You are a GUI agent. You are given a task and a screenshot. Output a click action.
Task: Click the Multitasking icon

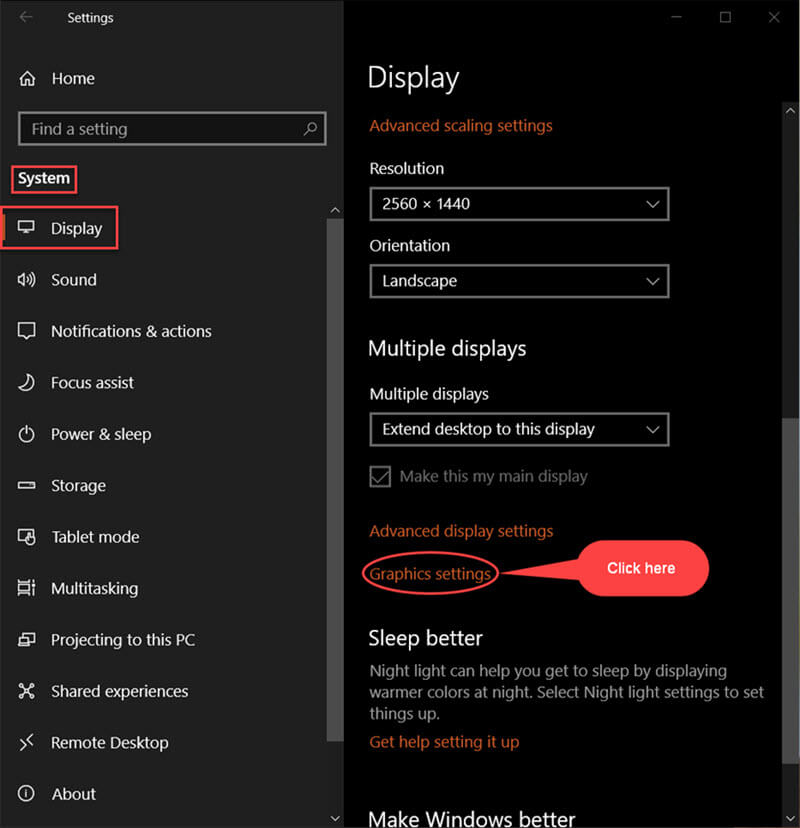point(26,588)
